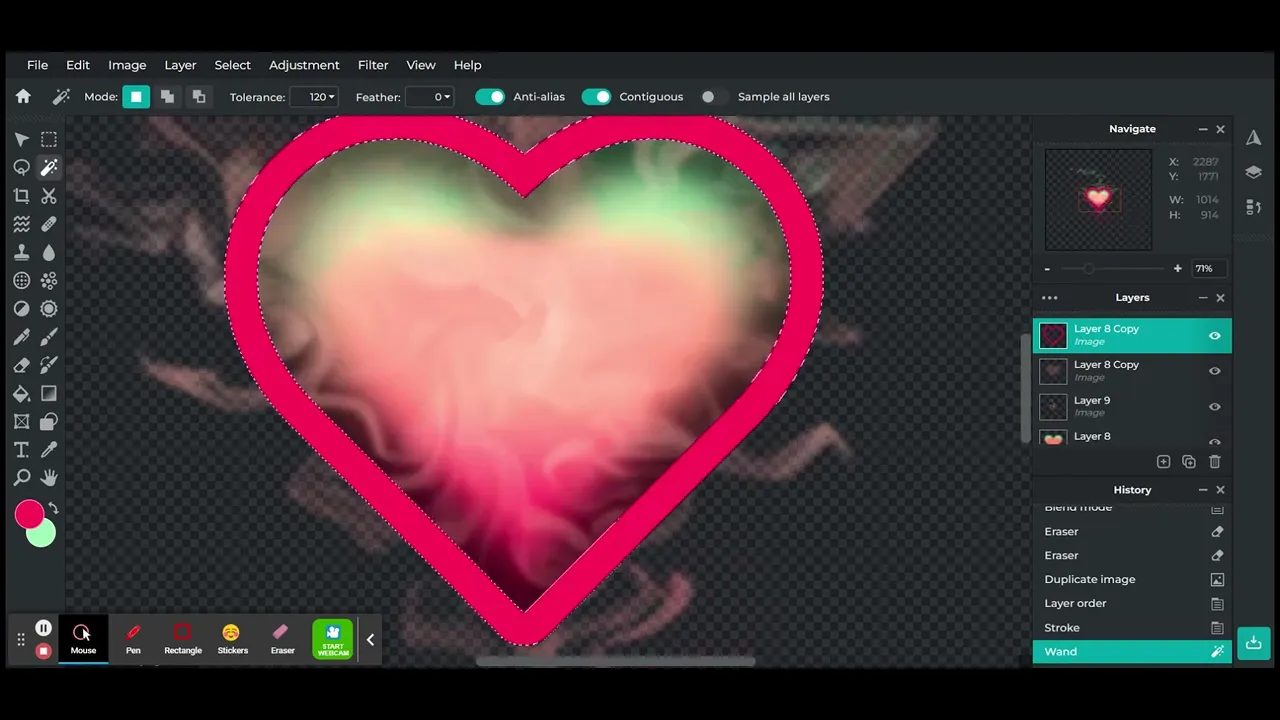Select the Heal bandage tool
The width and height of the screenshot is (1280, 720).
pyautogui.click(x=49, y=224)
